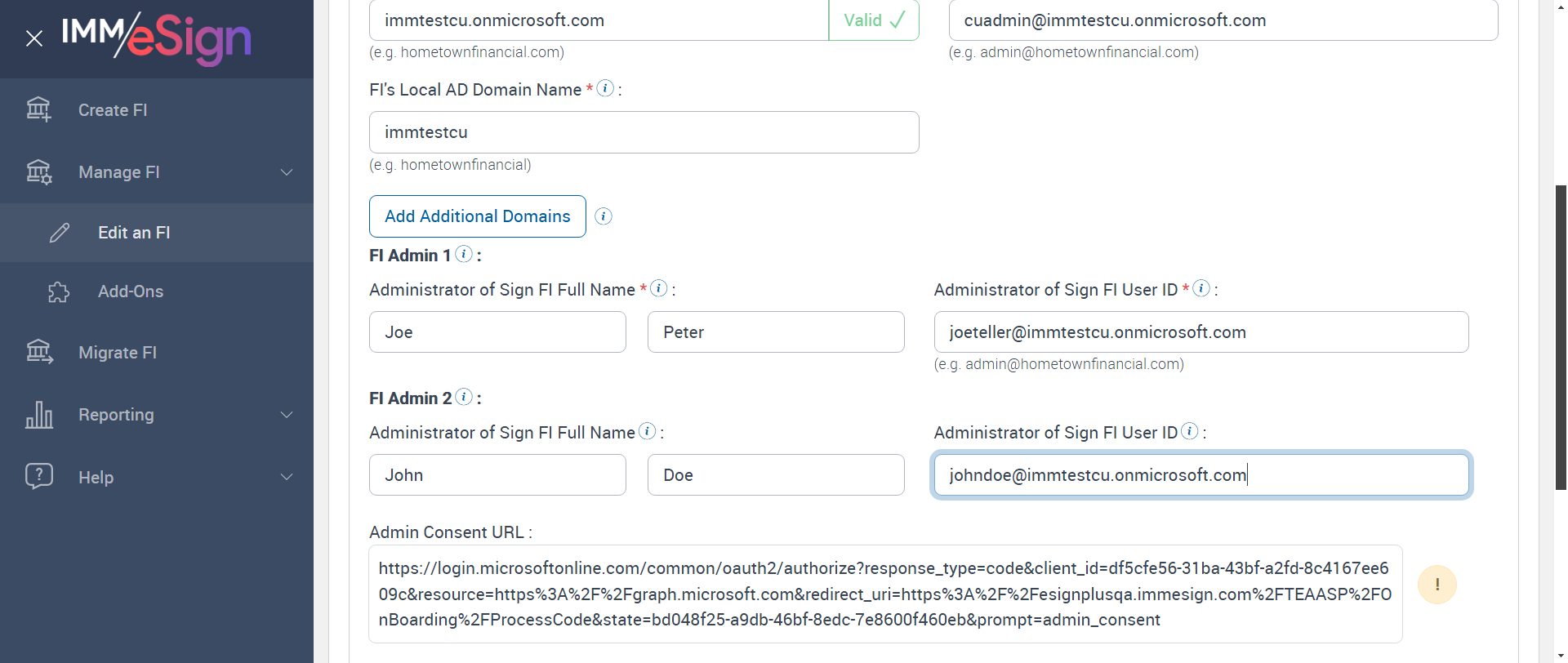Click the page vertical scrollbar thumb

click(x=1561, y=335)
